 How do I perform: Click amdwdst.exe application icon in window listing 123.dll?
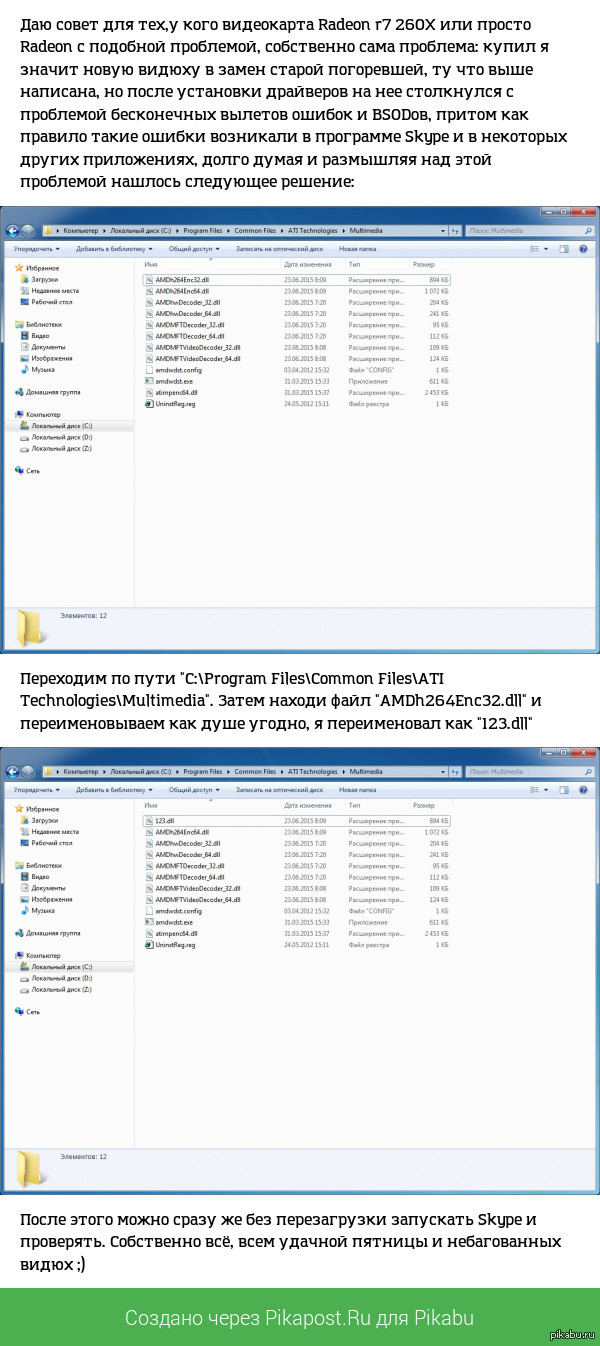(x=148, y=922)
